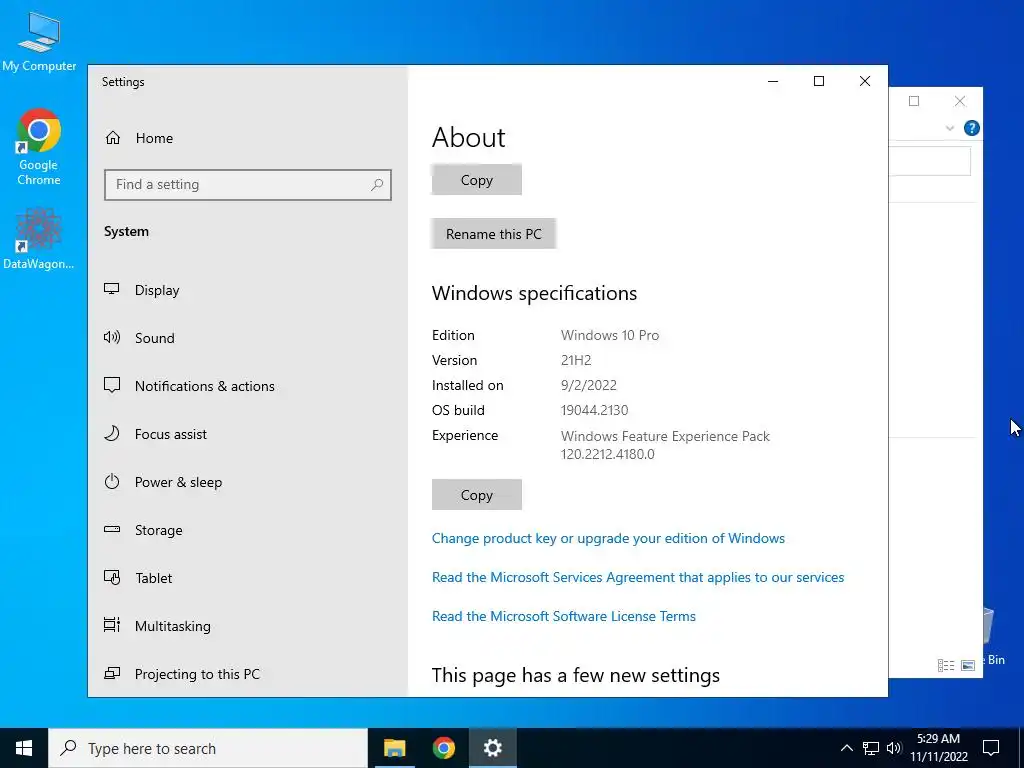Click the Tablet icon in sidebar
Screen dimensions: 1024x768
[112, 577]
